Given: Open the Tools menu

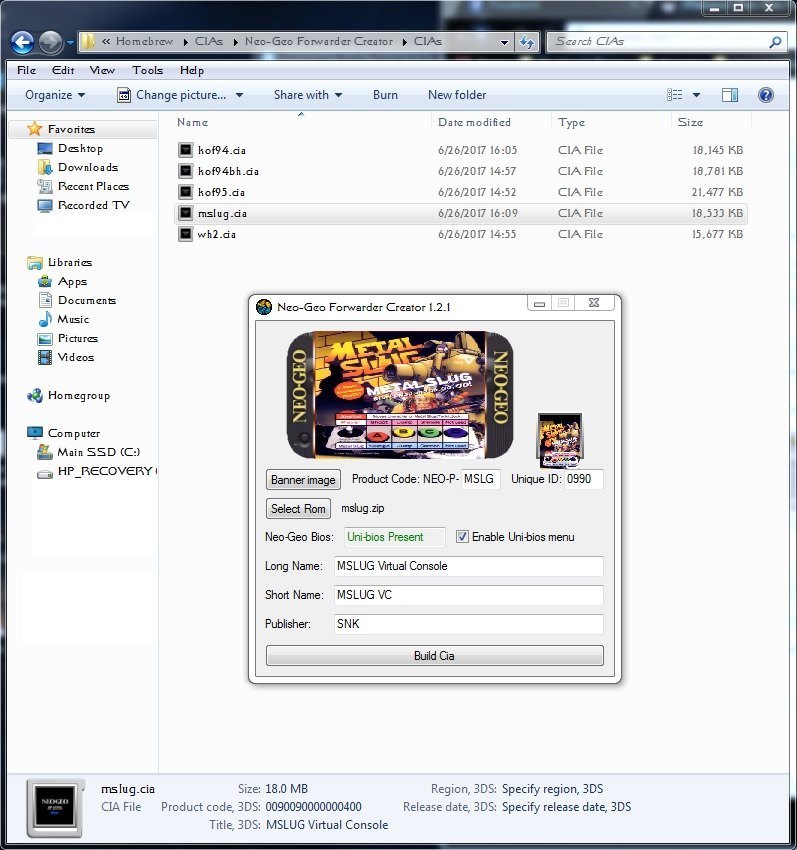Looking at the screenshot, I should tap(147, 70).
